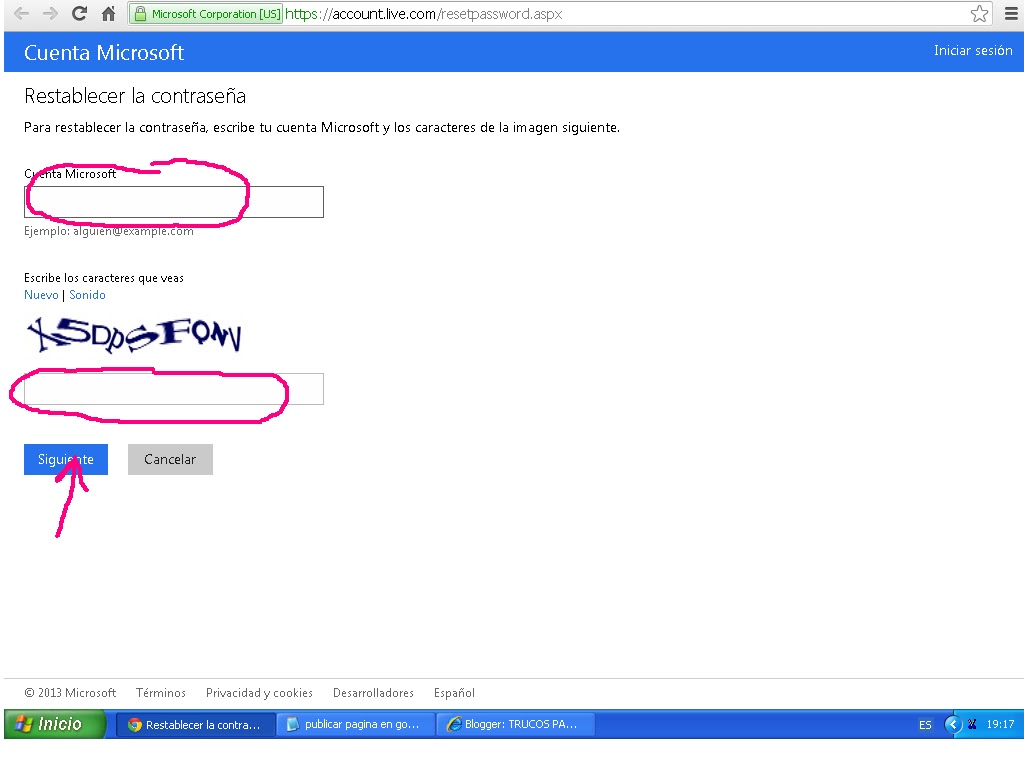The image size is (1024, 768).
Task: Focus the Cuenta Microsoft email field
Action: [174, 202]
